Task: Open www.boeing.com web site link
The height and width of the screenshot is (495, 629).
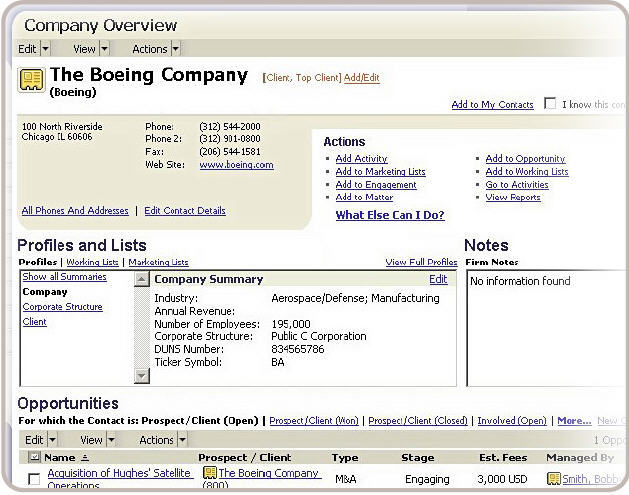Action: tap(236, 165)
